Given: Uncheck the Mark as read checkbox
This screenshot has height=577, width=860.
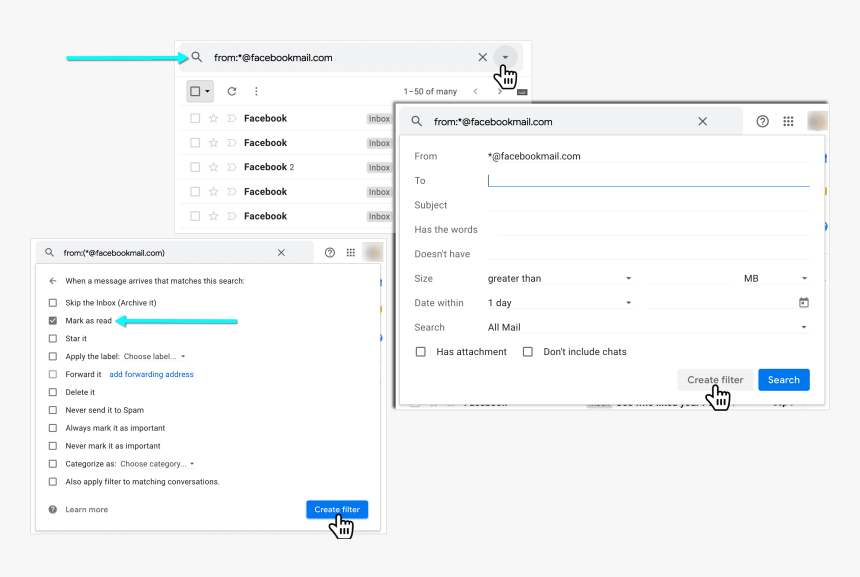Looking at the screenshot, I should [53, 320].
